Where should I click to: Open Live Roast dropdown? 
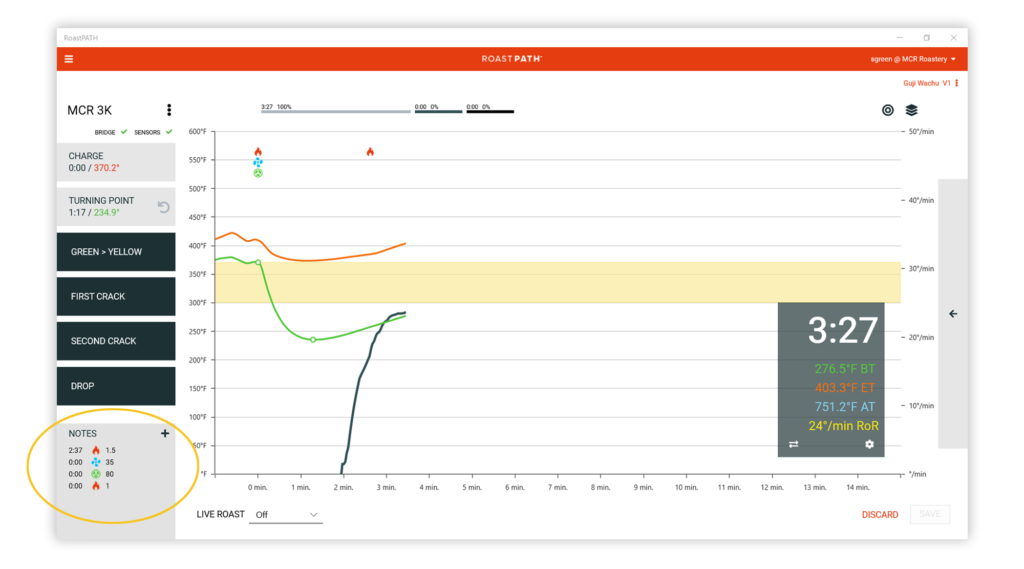pyautogui.click(x=286, y=515)
